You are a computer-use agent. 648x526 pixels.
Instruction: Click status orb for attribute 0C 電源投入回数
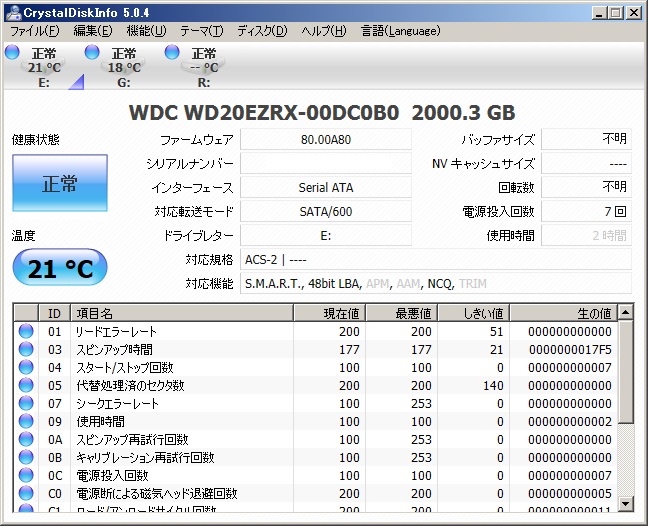click(x=26, y=475)
